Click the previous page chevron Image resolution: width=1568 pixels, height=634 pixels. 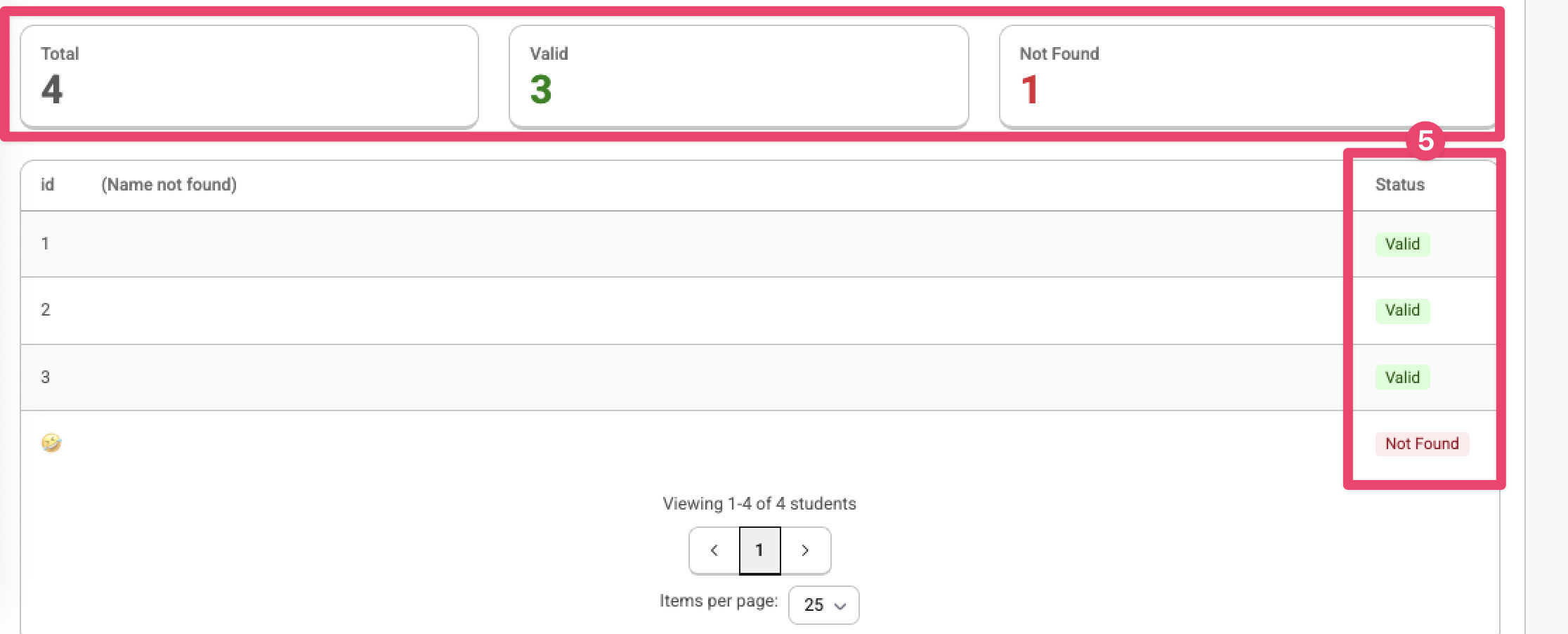pos(714,550)
